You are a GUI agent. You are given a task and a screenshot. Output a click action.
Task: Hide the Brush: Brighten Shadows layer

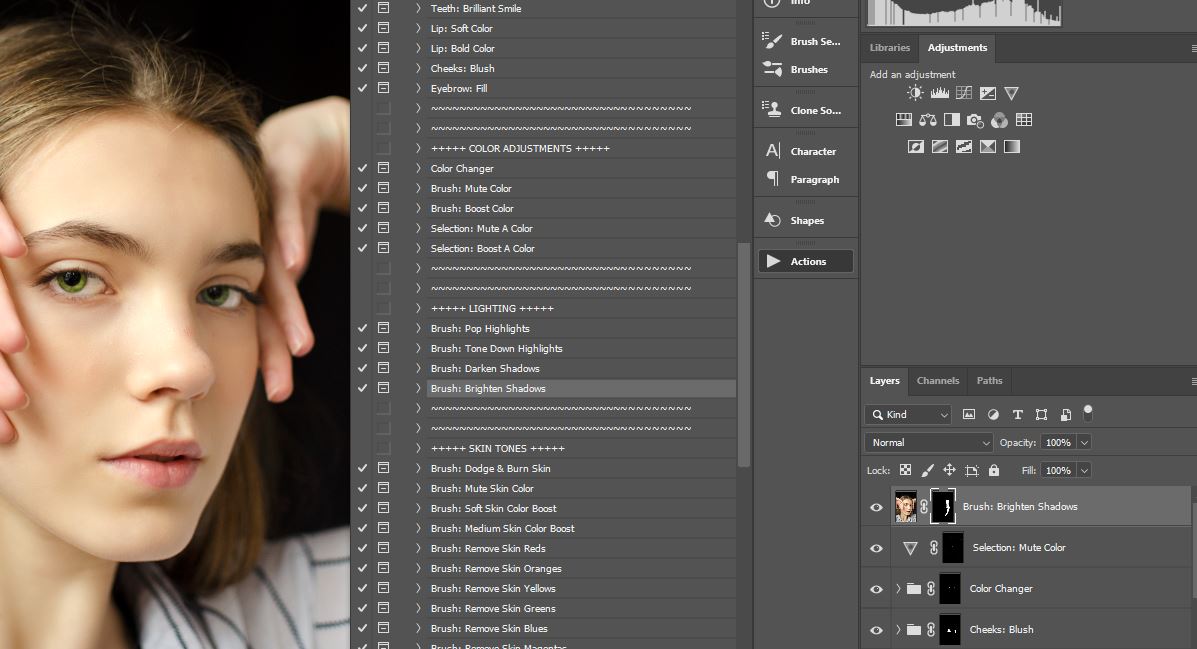(876, 507)
